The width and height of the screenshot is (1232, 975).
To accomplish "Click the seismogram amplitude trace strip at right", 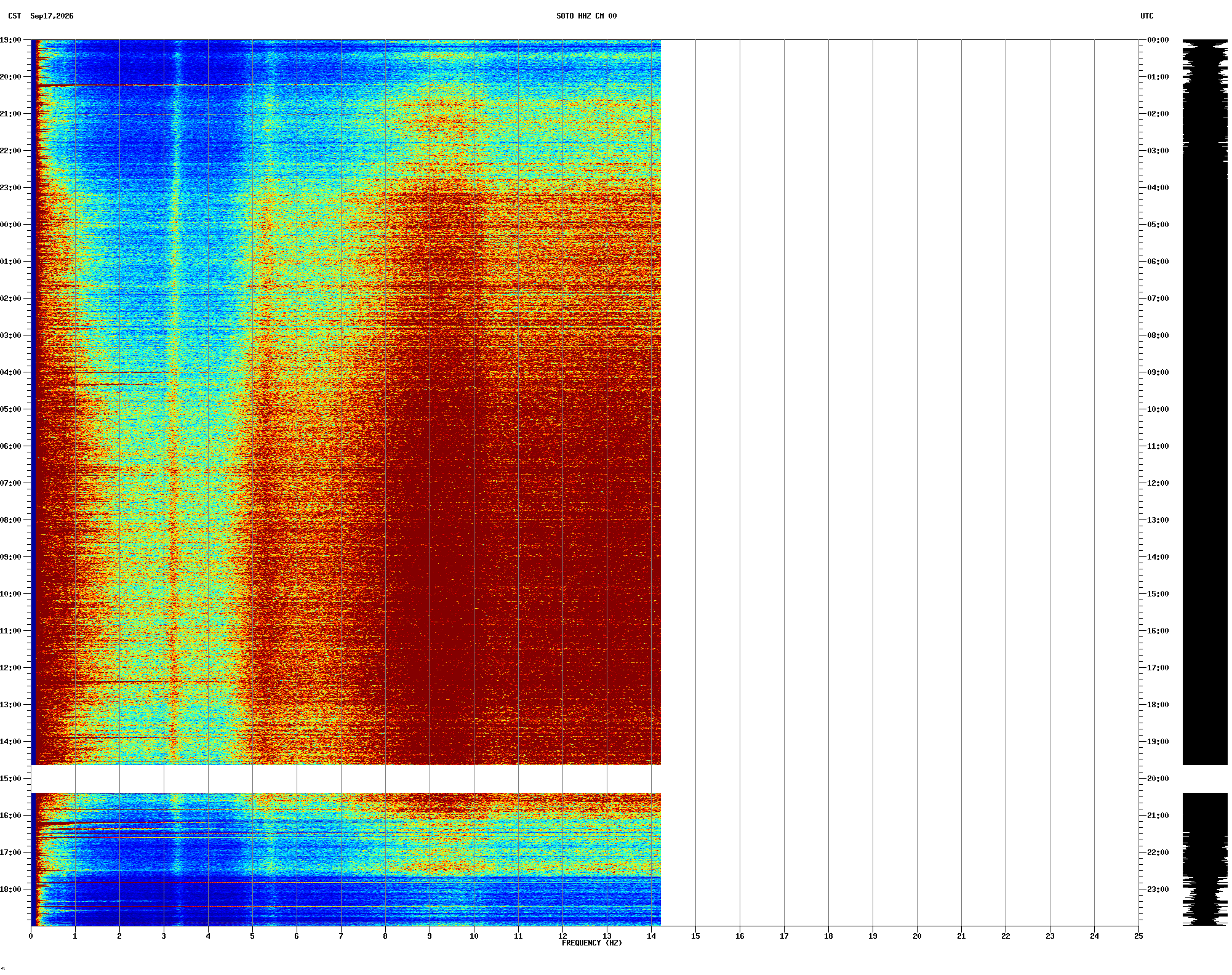I will [x=1205, y=483].
